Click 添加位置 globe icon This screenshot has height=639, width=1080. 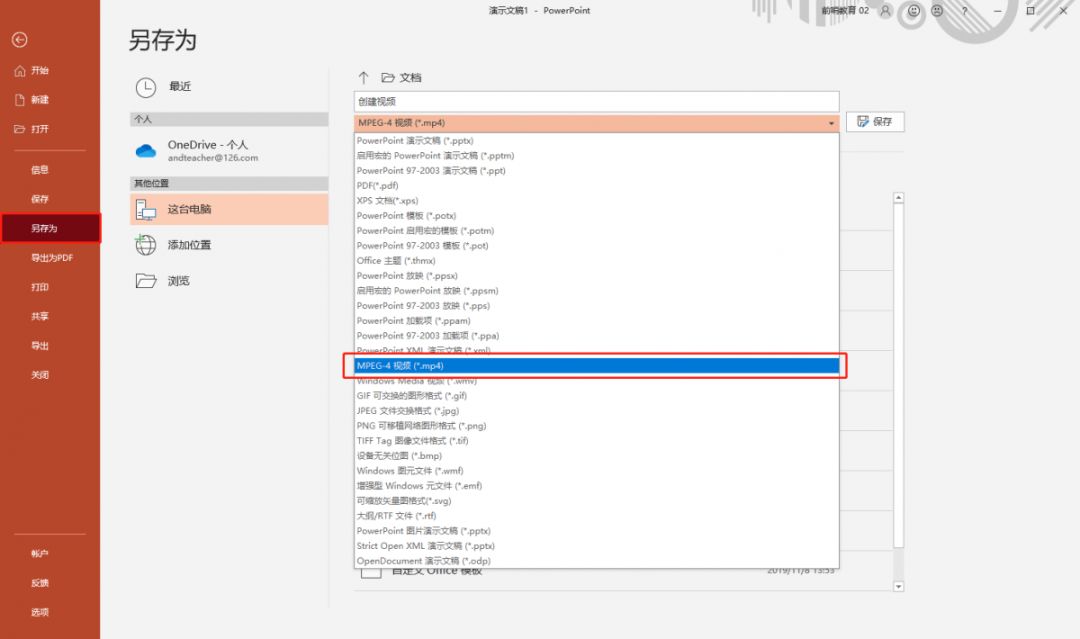(x=145, y=244)
